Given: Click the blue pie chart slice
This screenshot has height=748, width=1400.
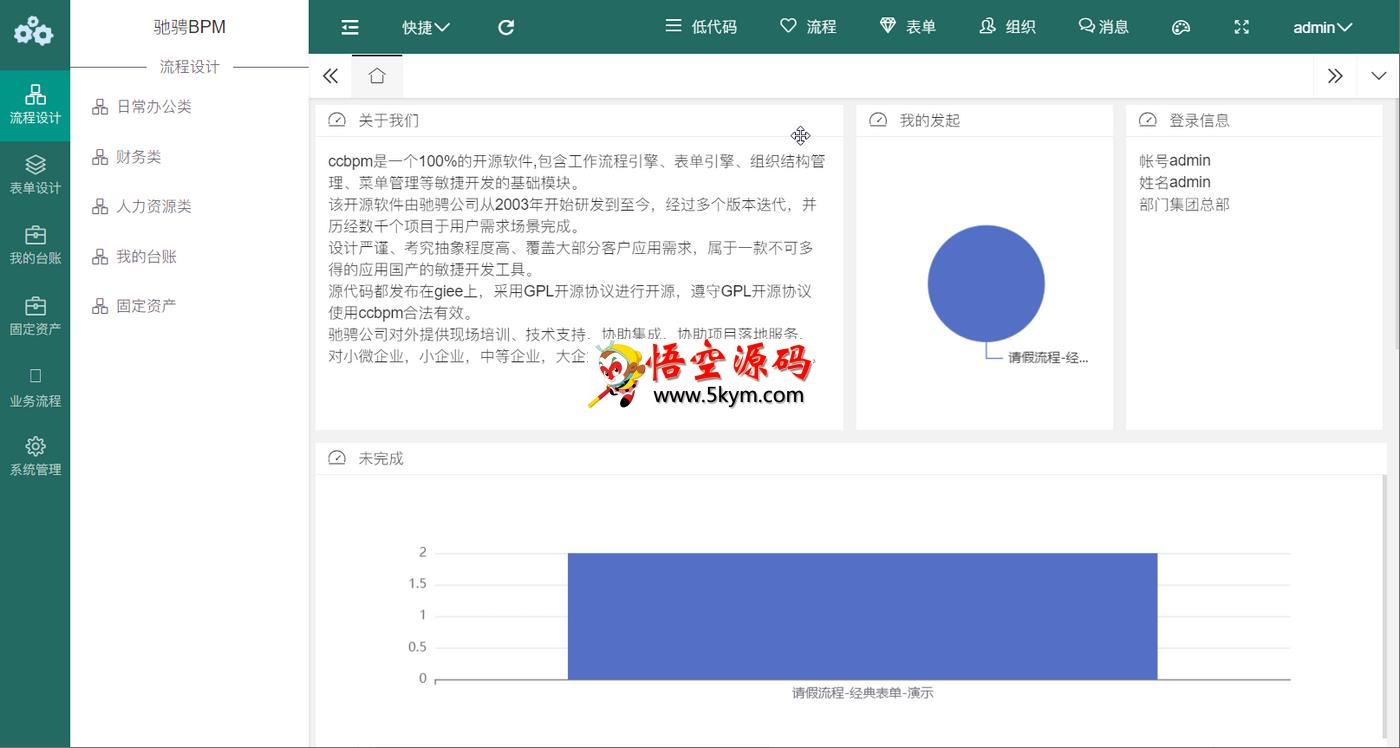Looking at the screenshot, I should (x=986, y=284).
